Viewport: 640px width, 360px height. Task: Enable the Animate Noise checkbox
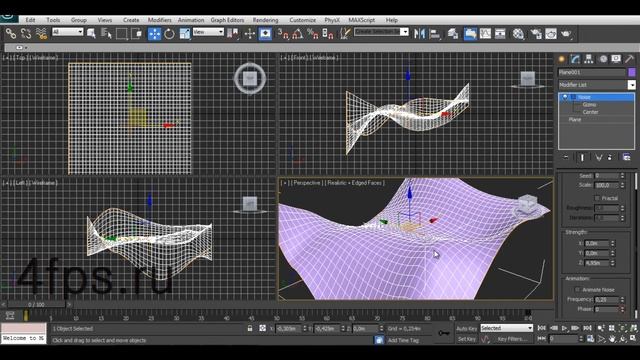[578, 289]
